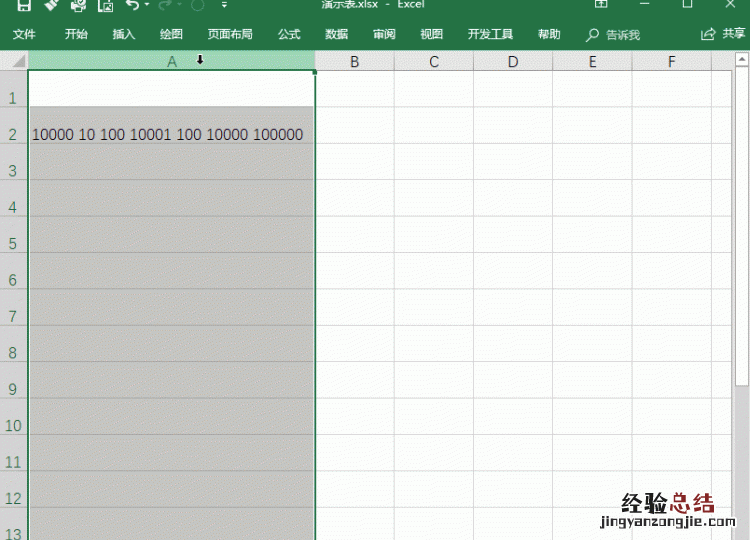
Task: Select column F header
Action: [672, 61]
